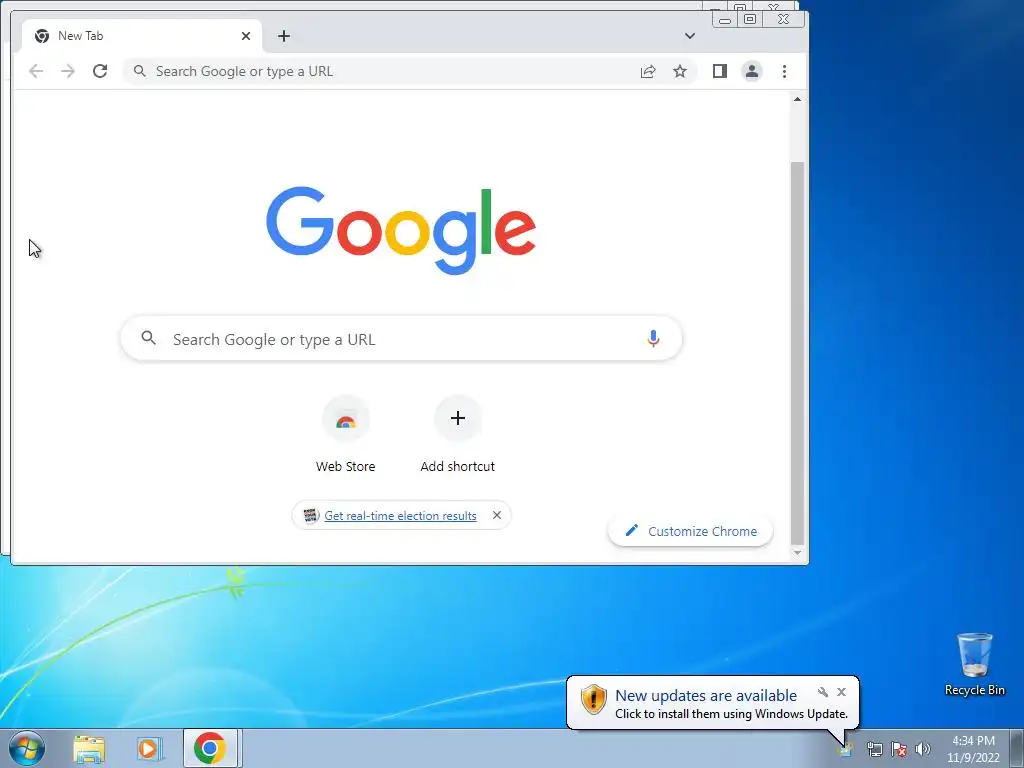The image size is (1024, 768).
Task: Click Chrome's forward navigation arrow
Action: [x=68, y=71]
